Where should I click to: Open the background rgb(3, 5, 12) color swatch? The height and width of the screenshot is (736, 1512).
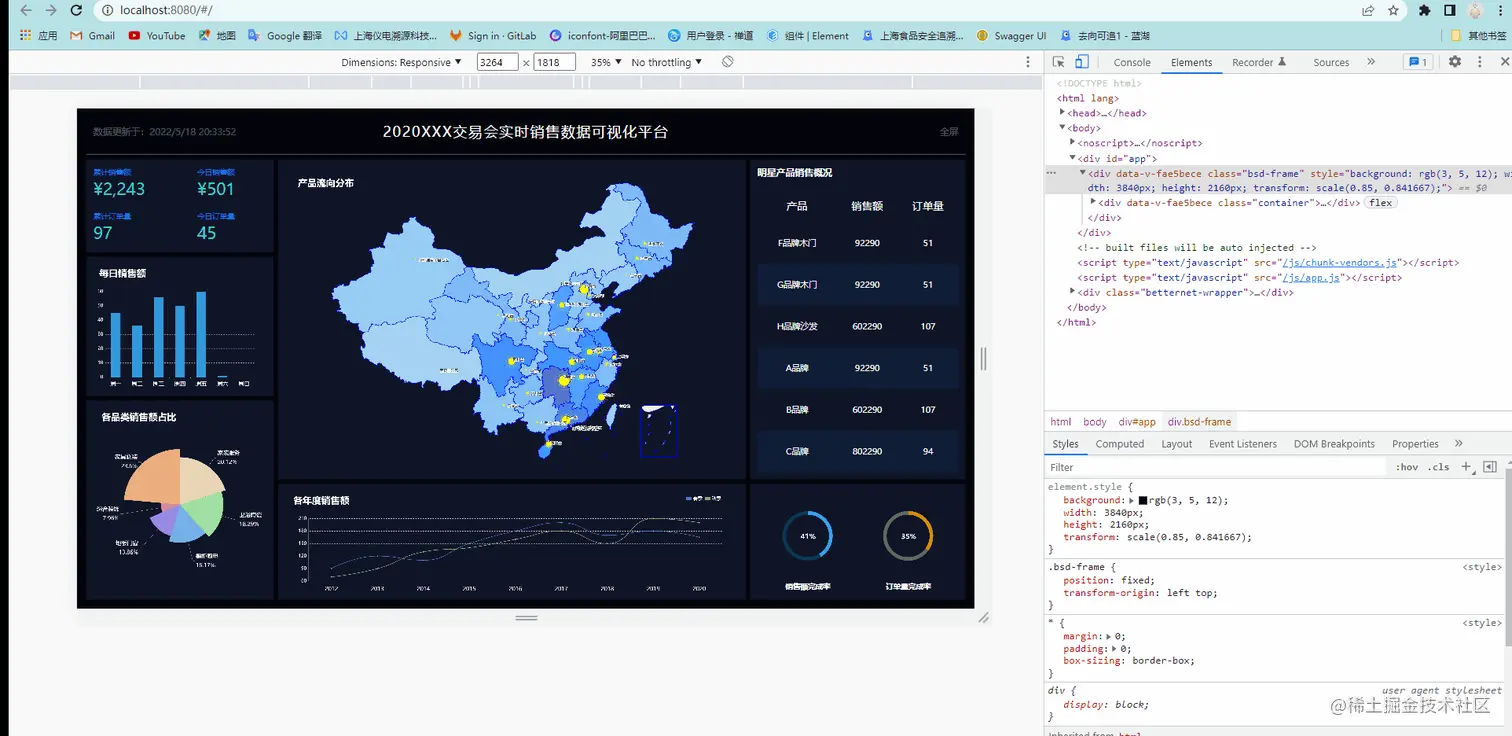[x=1143, y=500]
